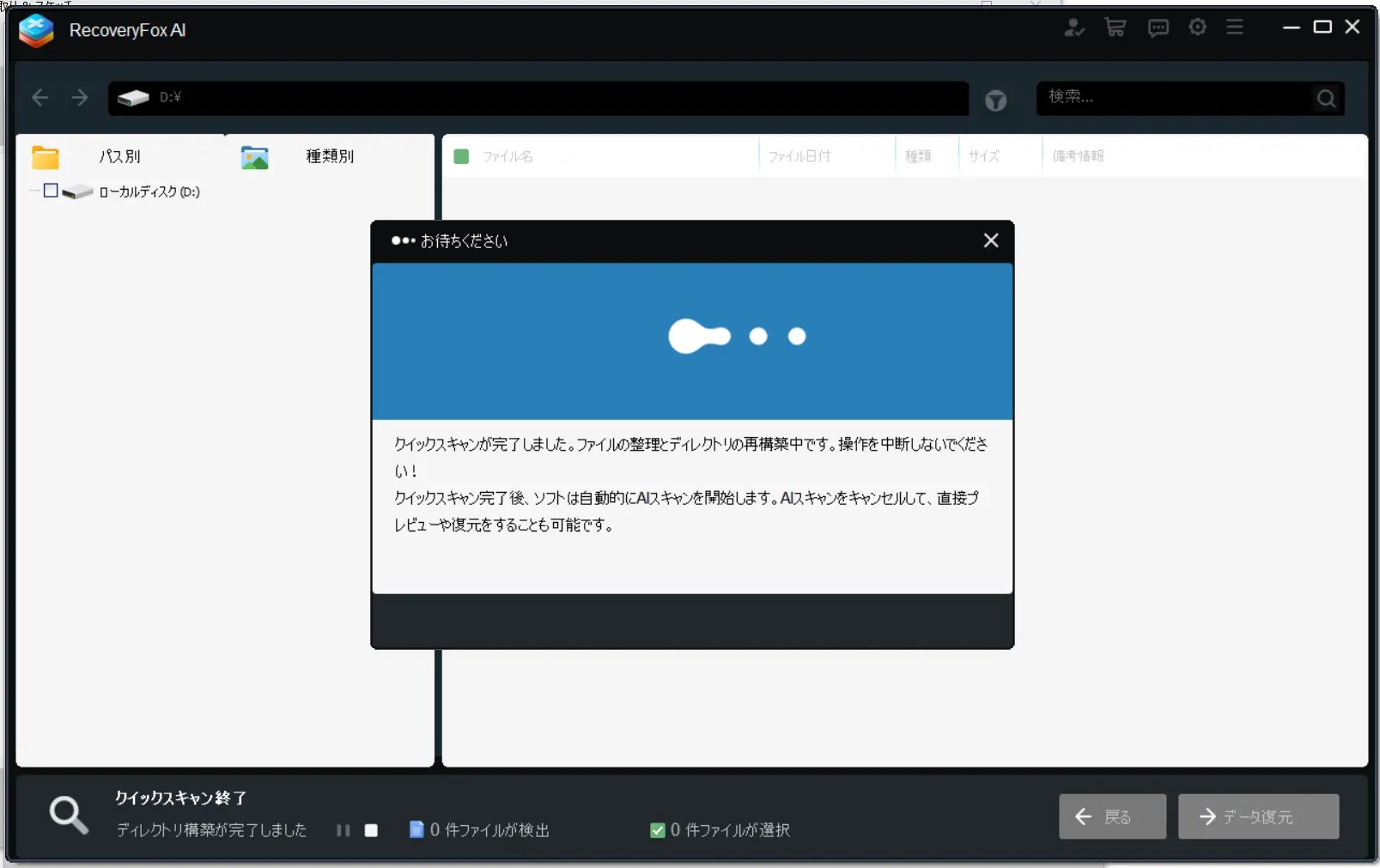Stop the scan with stop button
Screen dimensions: 1380x868
(x=371, y=830)
